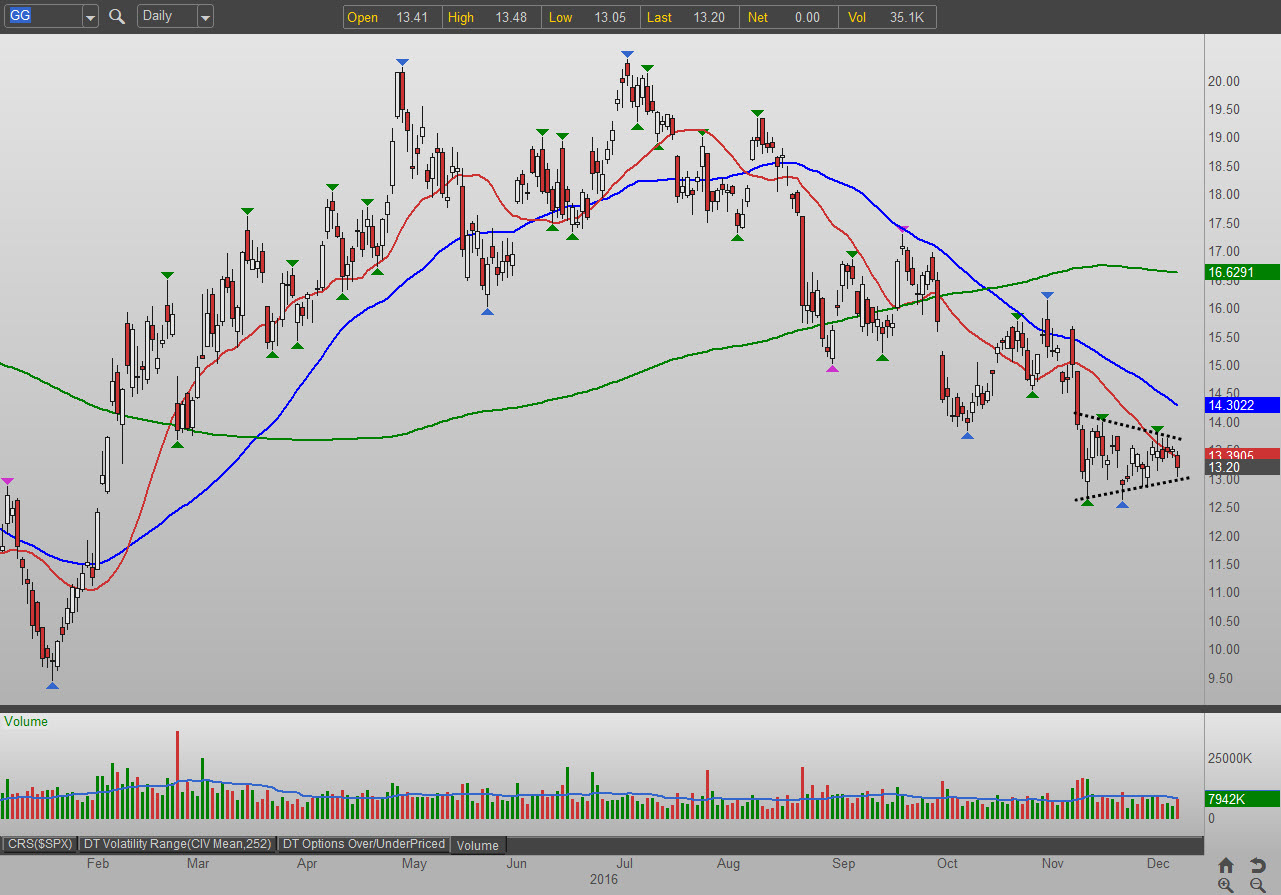The image size is (1281, 895).
Task: Click the Low 13.05 quote field
Action: click(592, 17)
